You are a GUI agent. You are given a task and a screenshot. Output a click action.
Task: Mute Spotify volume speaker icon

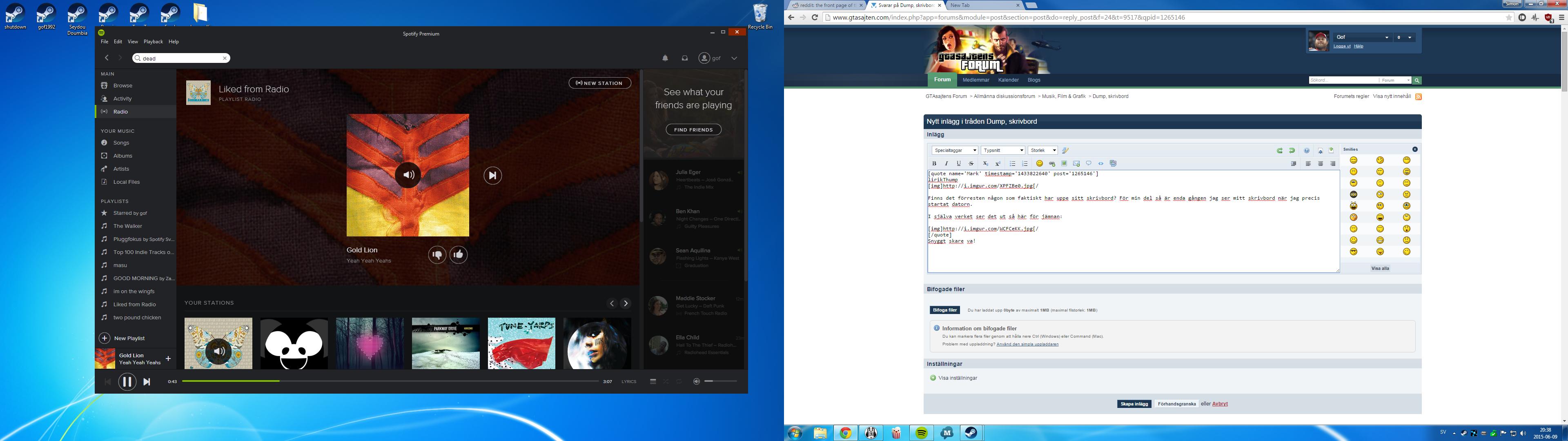click(696, 381)
